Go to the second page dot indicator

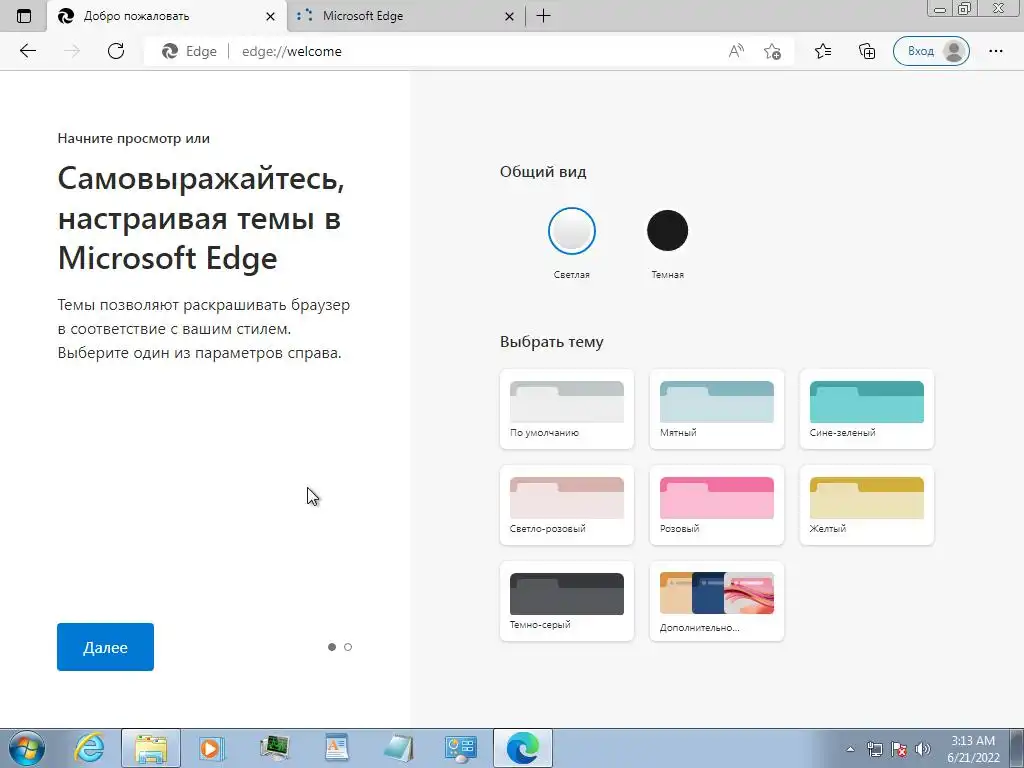[348, 647]
